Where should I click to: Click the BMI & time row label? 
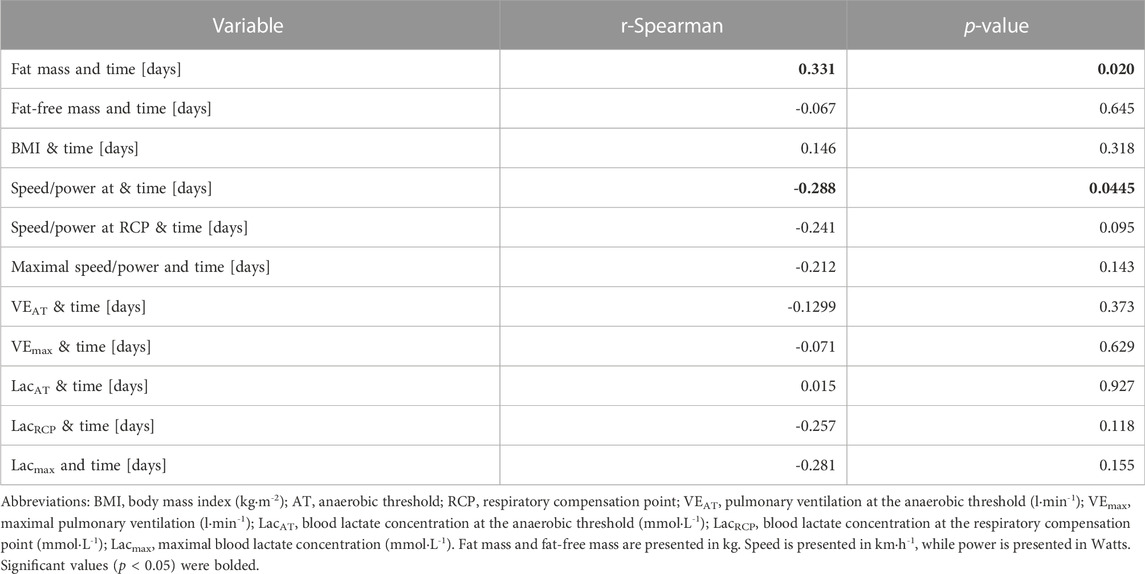pos(74,148)
